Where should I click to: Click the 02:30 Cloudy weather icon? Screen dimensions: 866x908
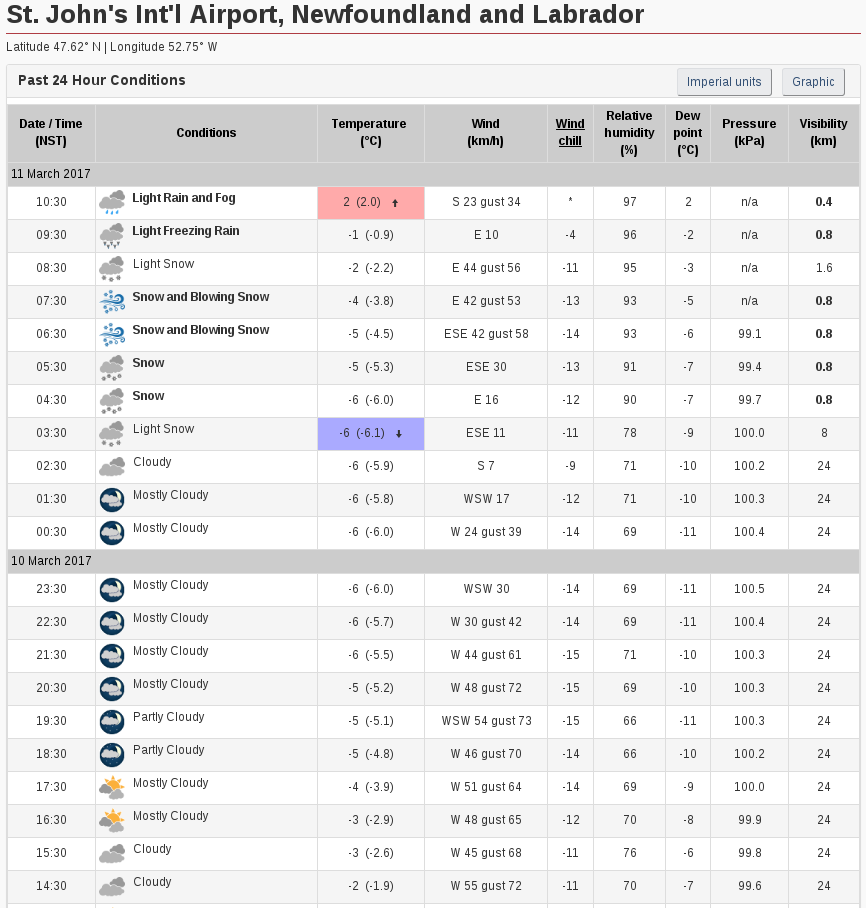112,467
